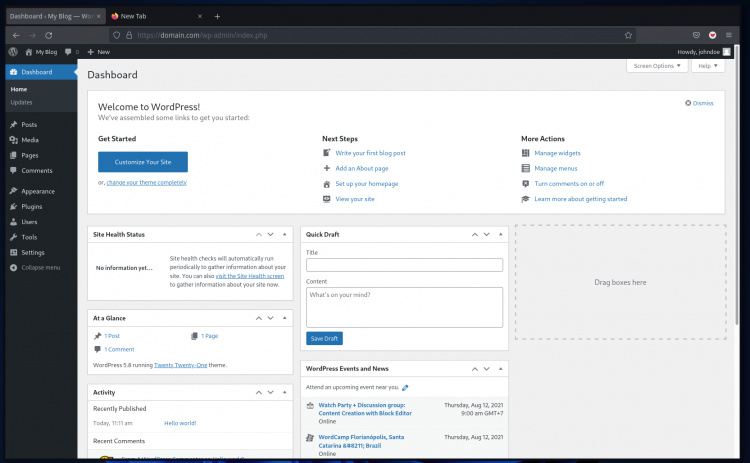
Task: Toggle the Site Health Status panel
Action: [283, 234]
